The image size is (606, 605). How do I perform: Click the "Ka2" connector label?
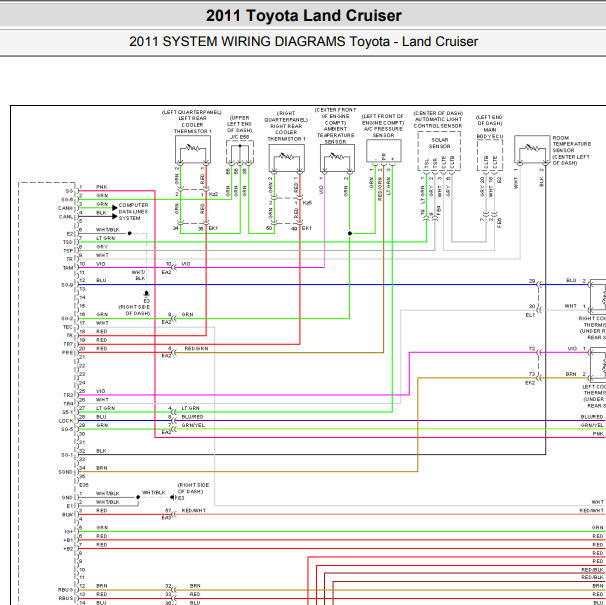[213, 194]
